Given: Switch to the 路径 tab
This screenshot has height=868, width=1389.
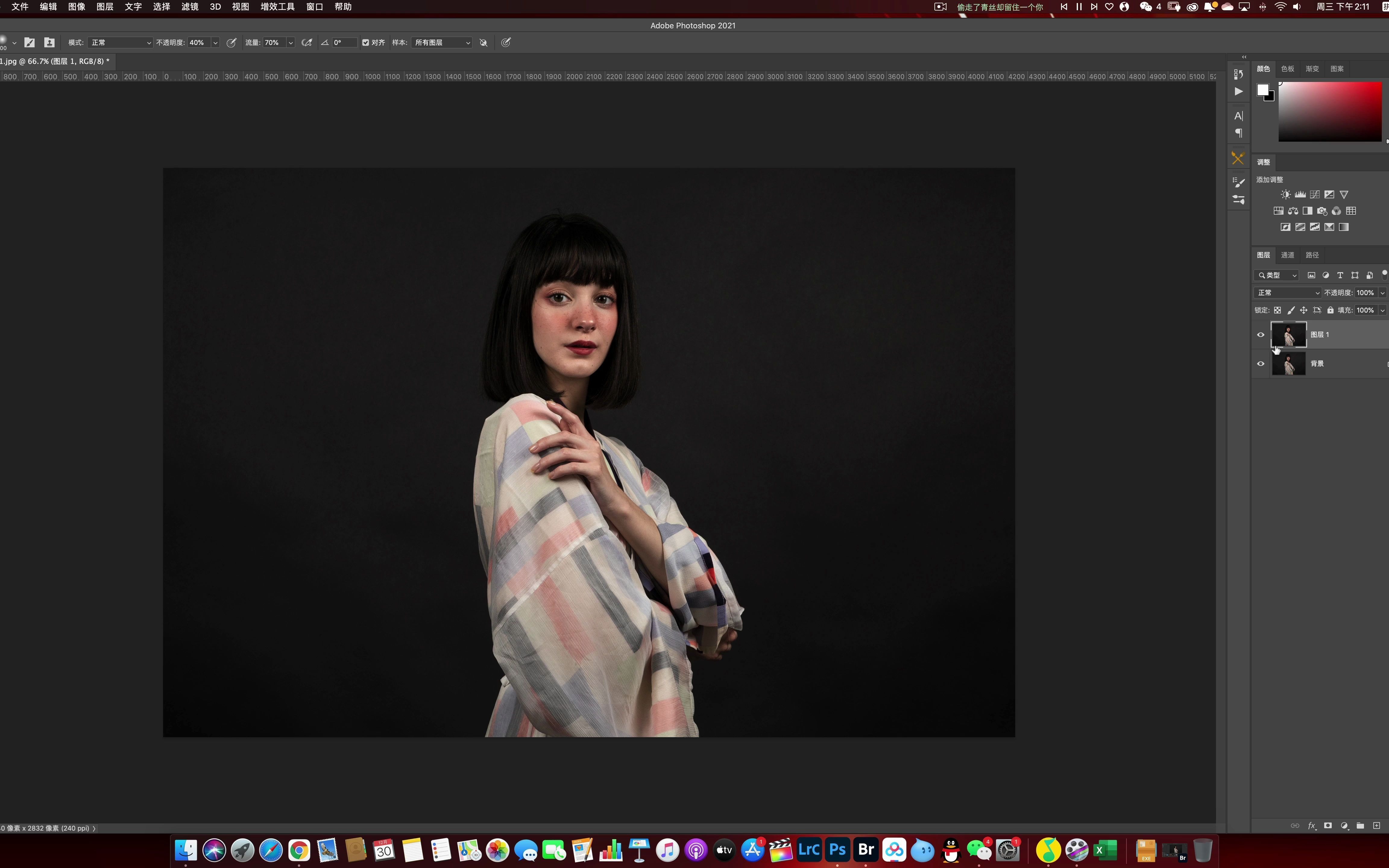Looking at the screenshot, I should [1312, 255].
